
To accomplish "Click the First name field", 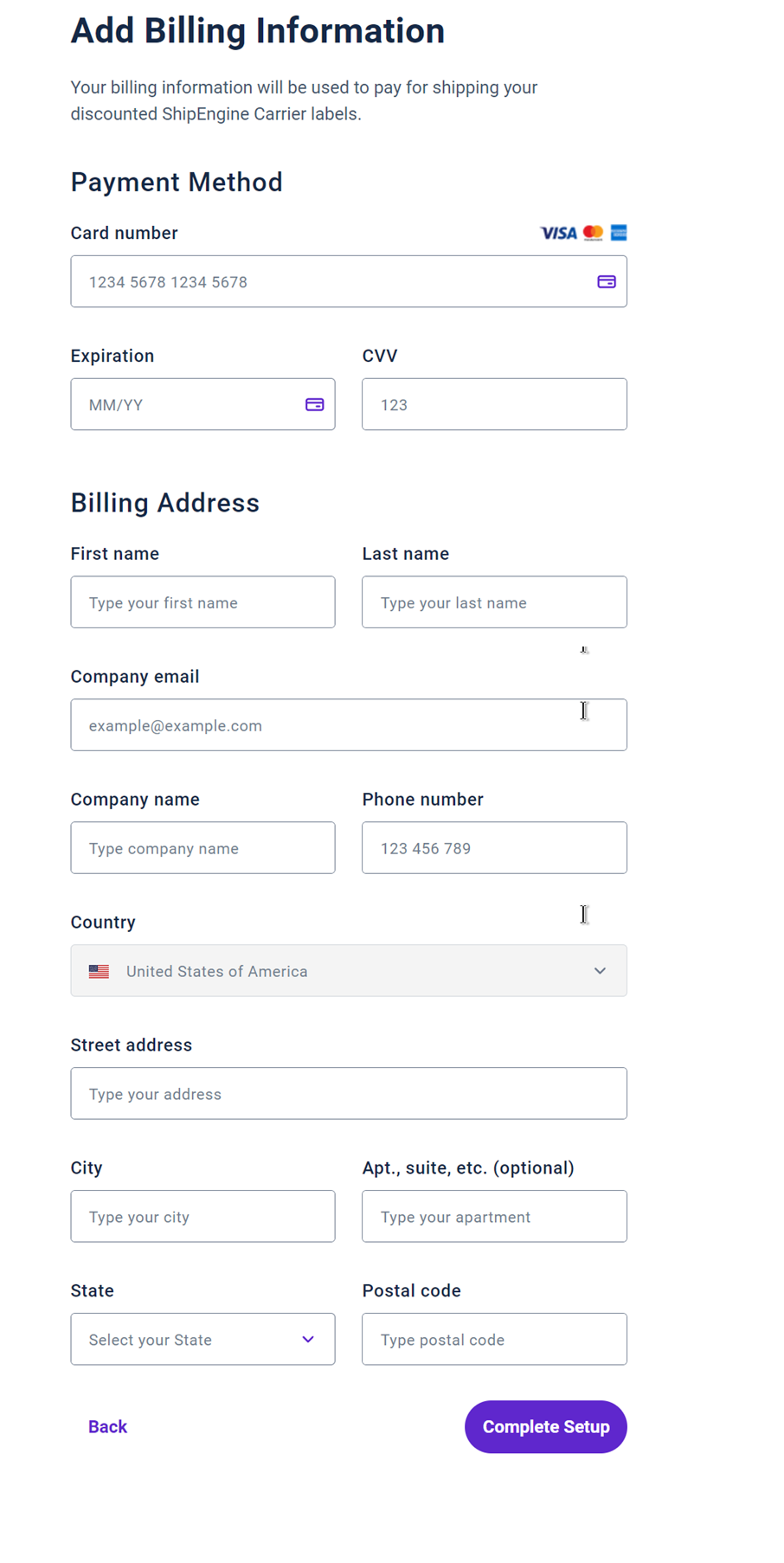I will (202, 602).
